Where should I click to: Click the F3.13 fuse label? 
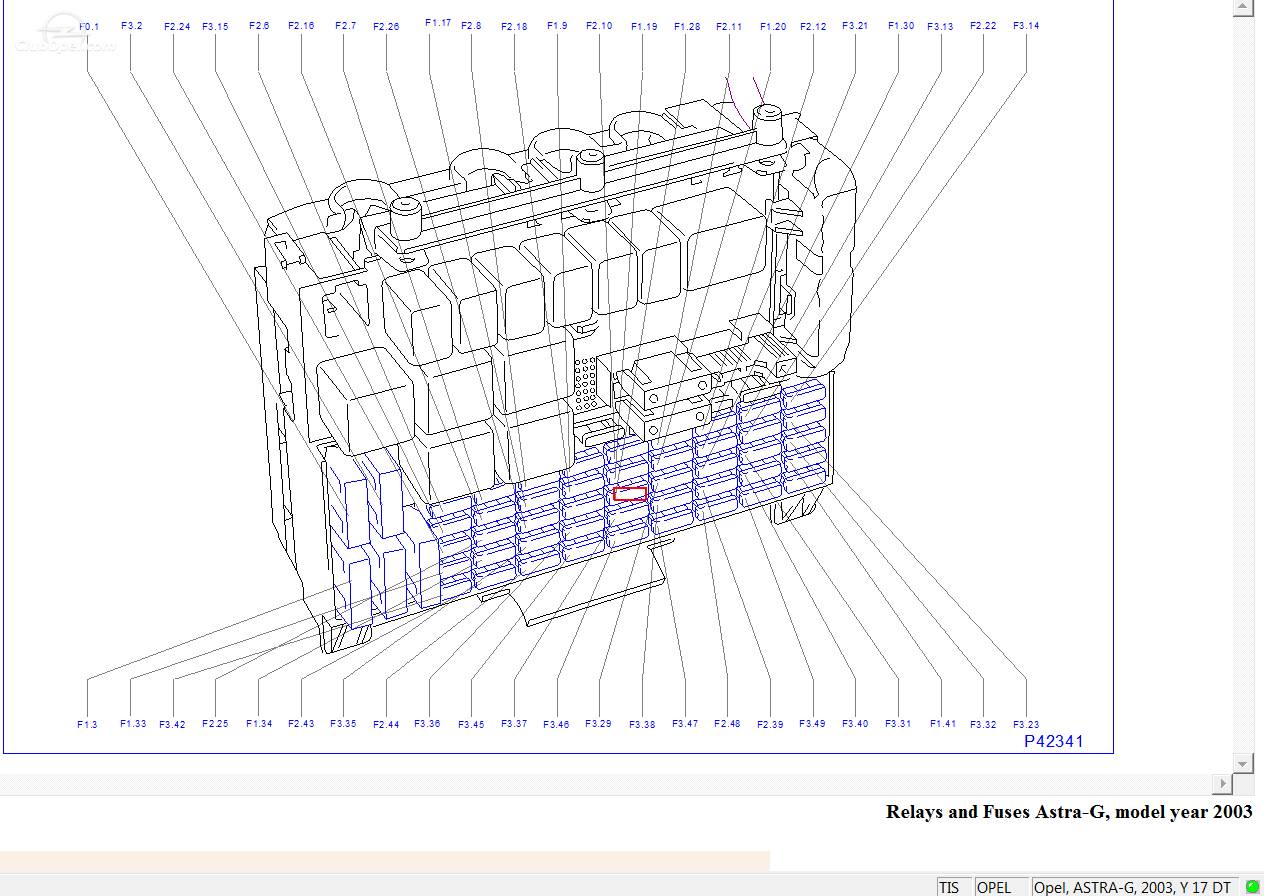pos(940,27)
